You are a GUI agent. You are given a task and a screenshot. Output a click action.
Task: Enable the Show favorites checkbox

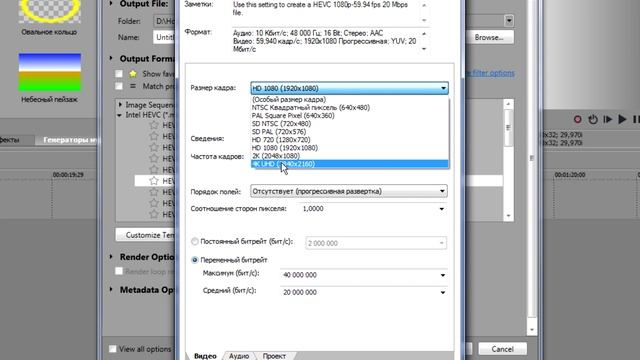tap(119, 74)
